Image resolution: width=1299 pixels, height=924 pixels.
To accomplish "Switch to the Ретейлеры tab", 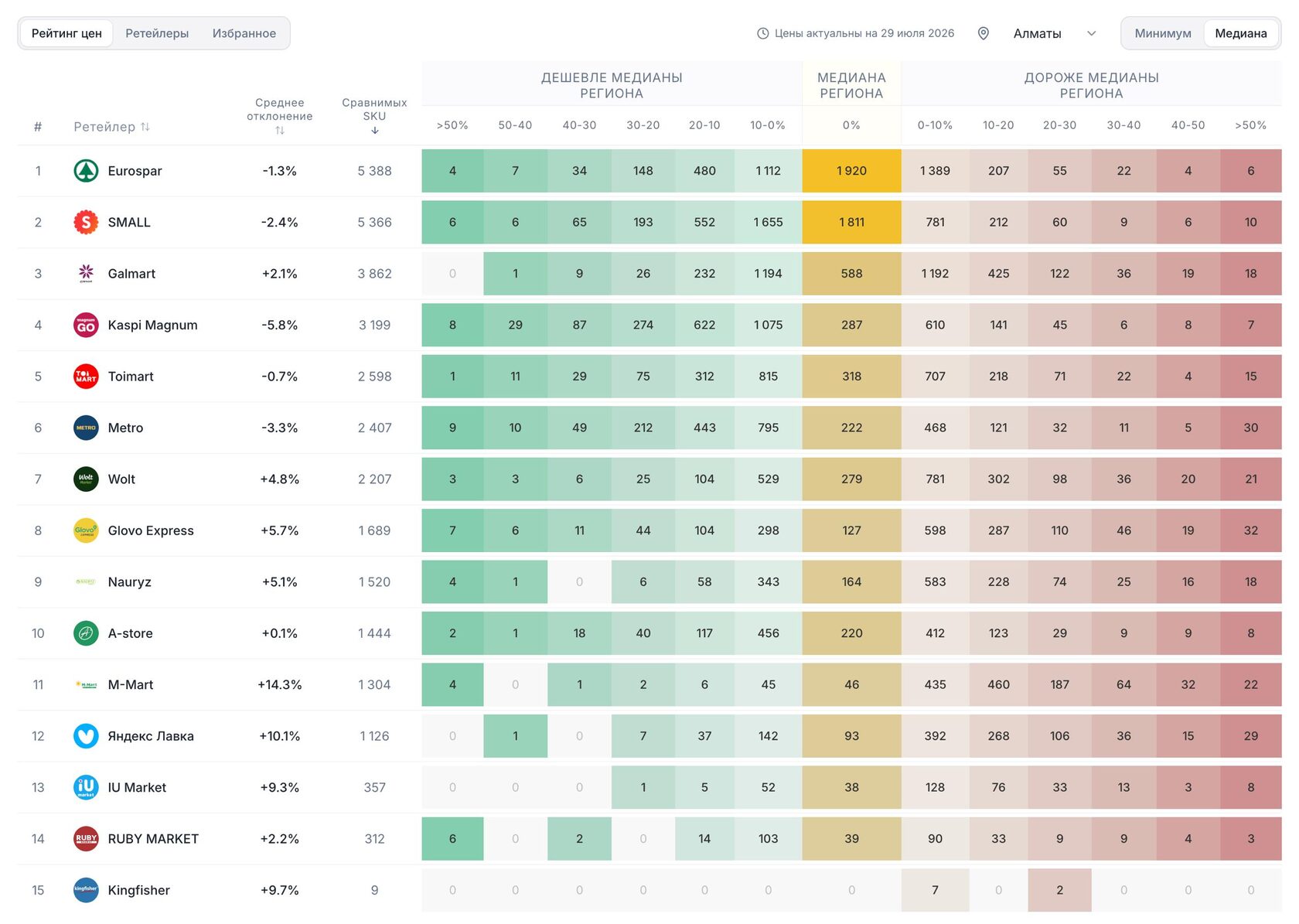I will coord(157,33).
